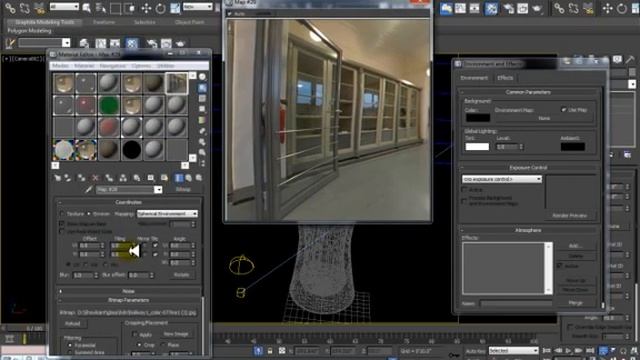
Task: Click Put to Library icon
Action: [137, 178]
